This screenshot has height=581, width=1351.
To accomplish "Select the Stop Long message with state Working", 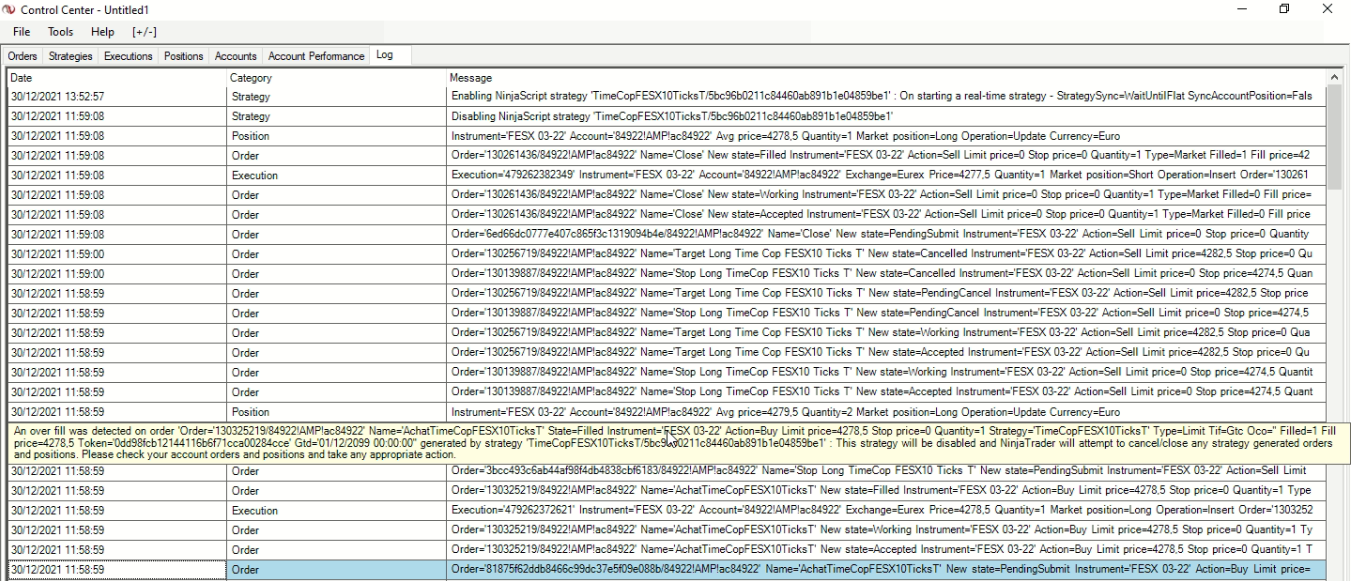I will pyautogui.click(x=887, y=371).
